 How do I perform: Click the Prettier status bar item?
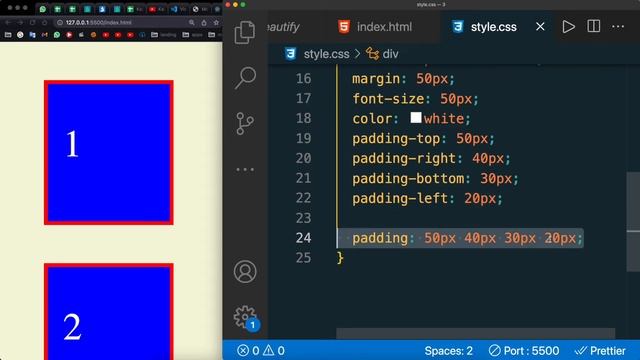pyautogui.click(x=600, y=351)
